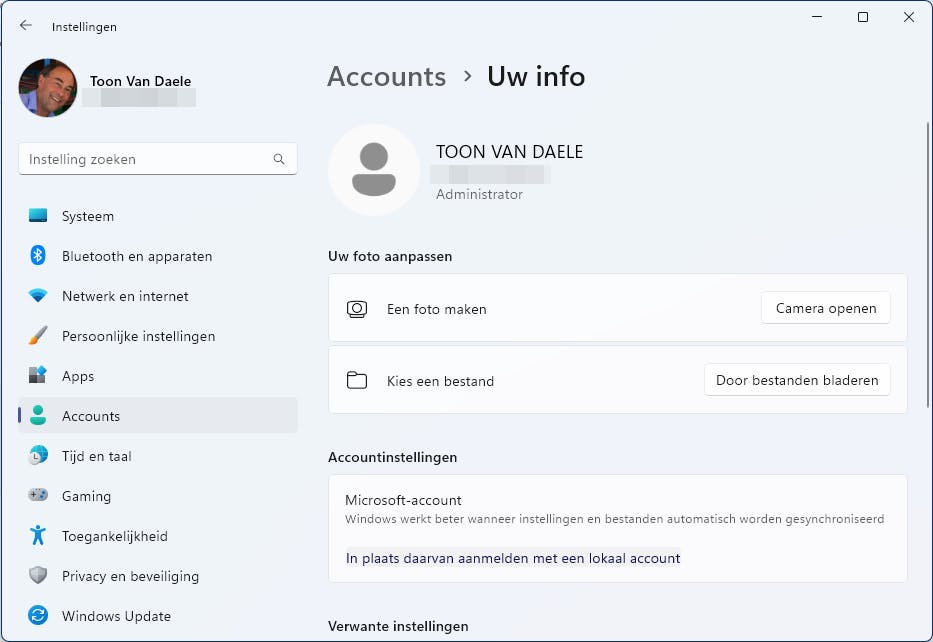The height and width of the screenshot is (642, 933).
Task: Click Door bestanden bladeren button
Action: pyautogui.click(x=796, y=380)
